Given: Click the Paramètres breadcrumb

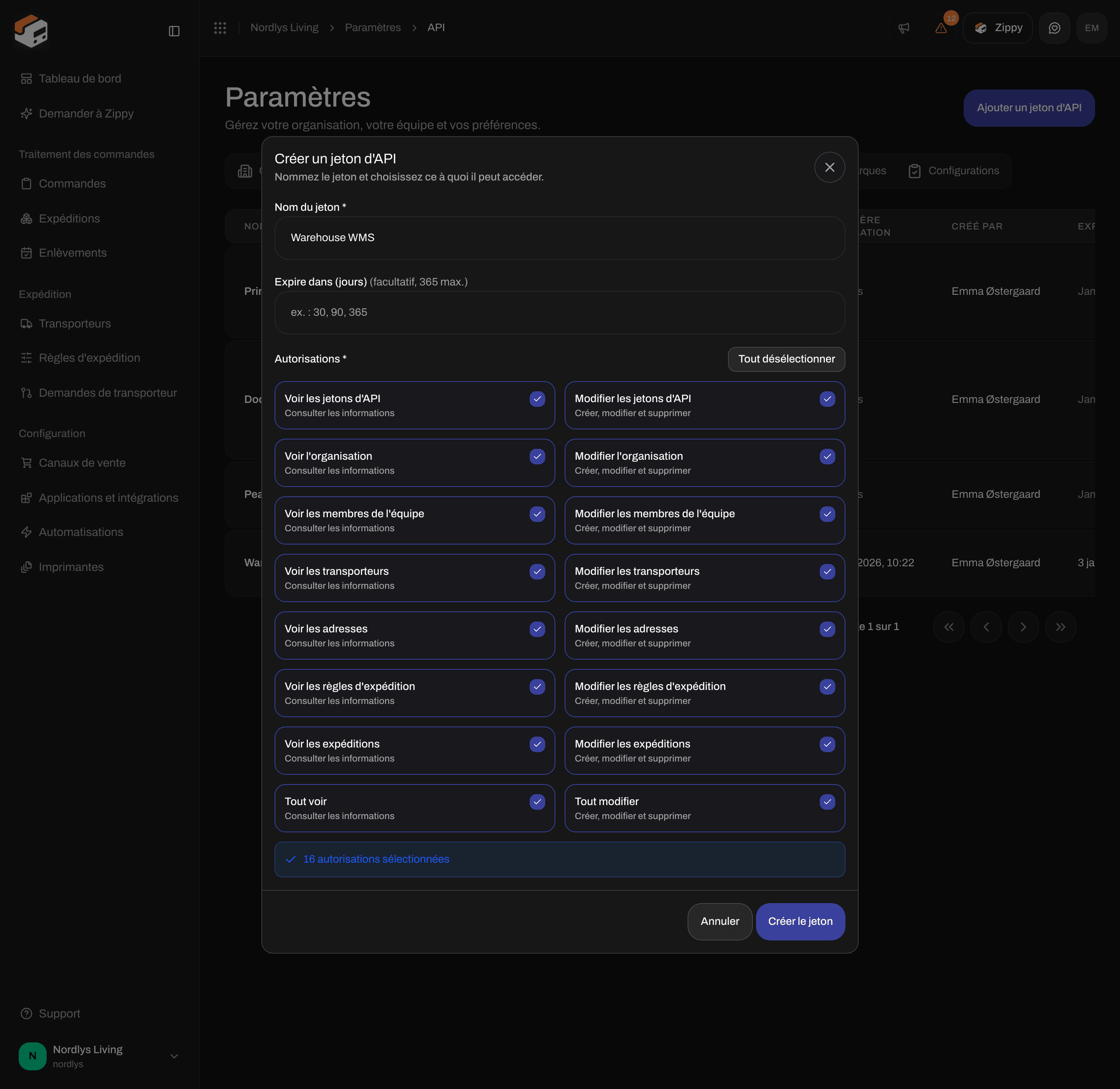Looking at the screenshot, I should coord(373,28).
